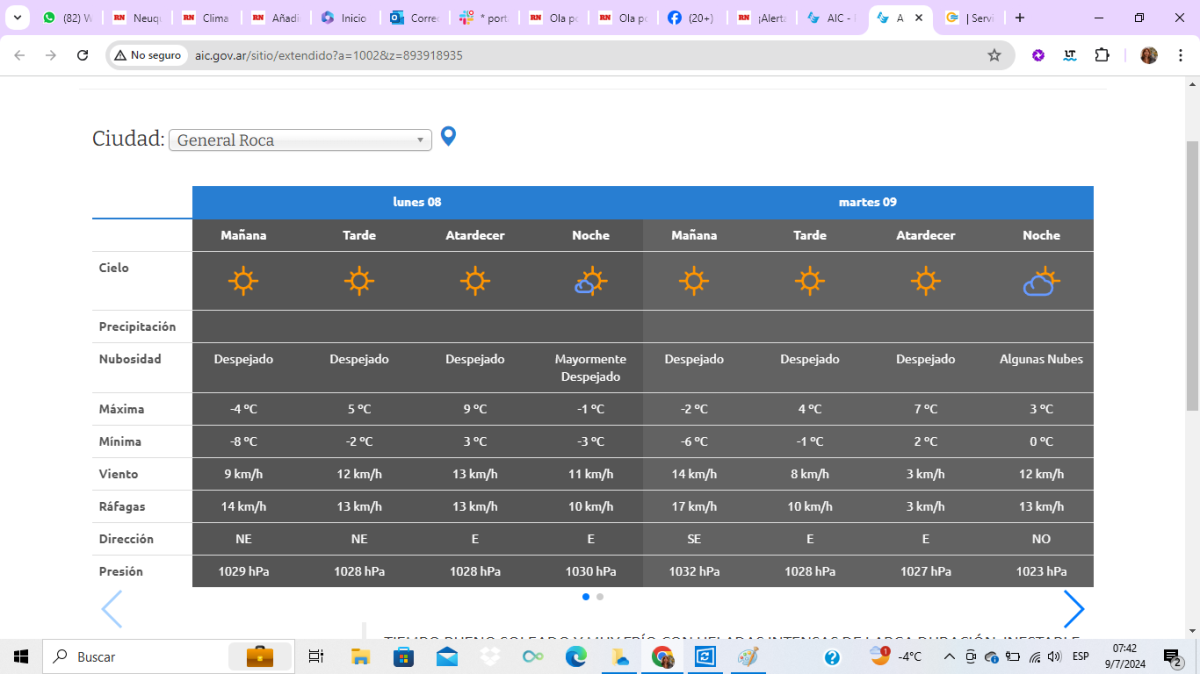Open the Chrome profile avatar
Image resolution: width=1200 pixels, height=674 pixels.
(x=1149, y=55)
